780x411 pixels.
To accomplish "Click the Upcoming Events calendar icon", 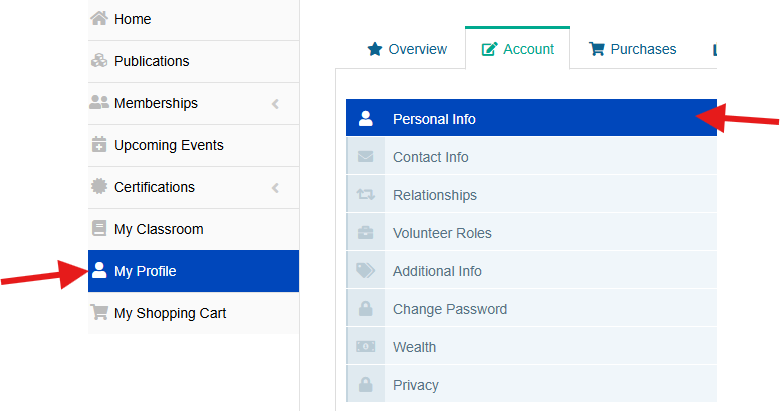I will [98, 144].
